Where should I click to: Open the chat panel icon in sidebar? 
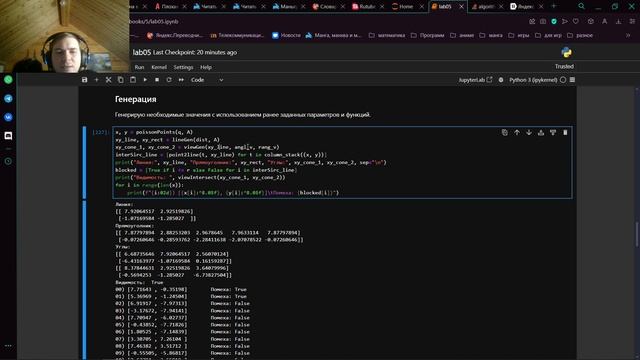pyautogui.click(x=8, y=136)
